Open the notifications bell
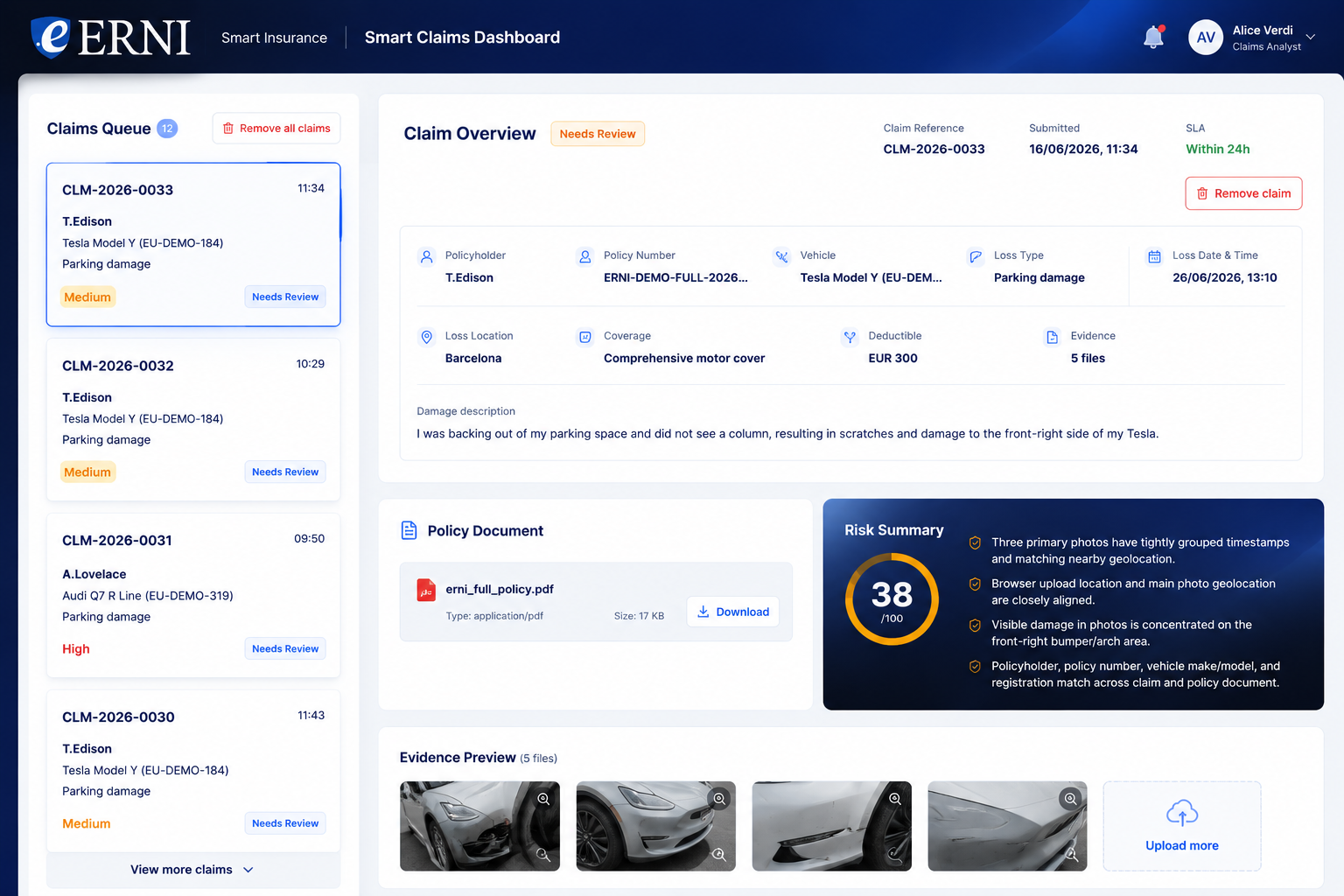Viewport: 1344px width, 896px height. [x=1154, y=37]
